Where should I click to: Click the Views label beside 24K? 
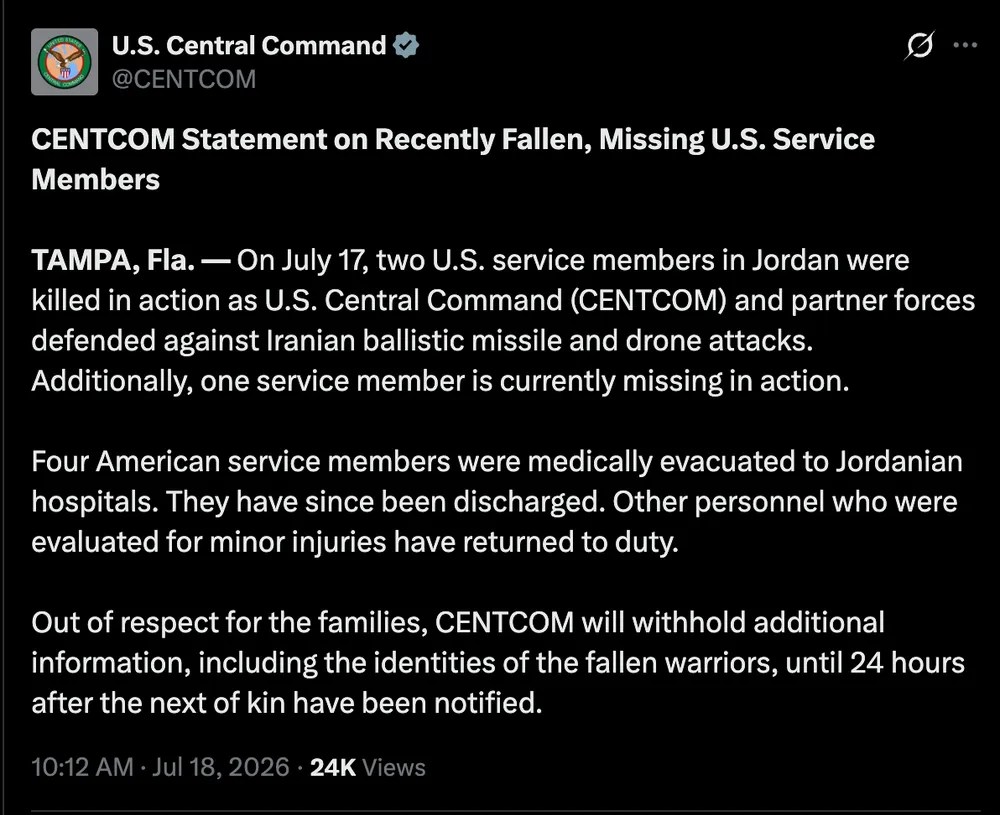point(393,767)
